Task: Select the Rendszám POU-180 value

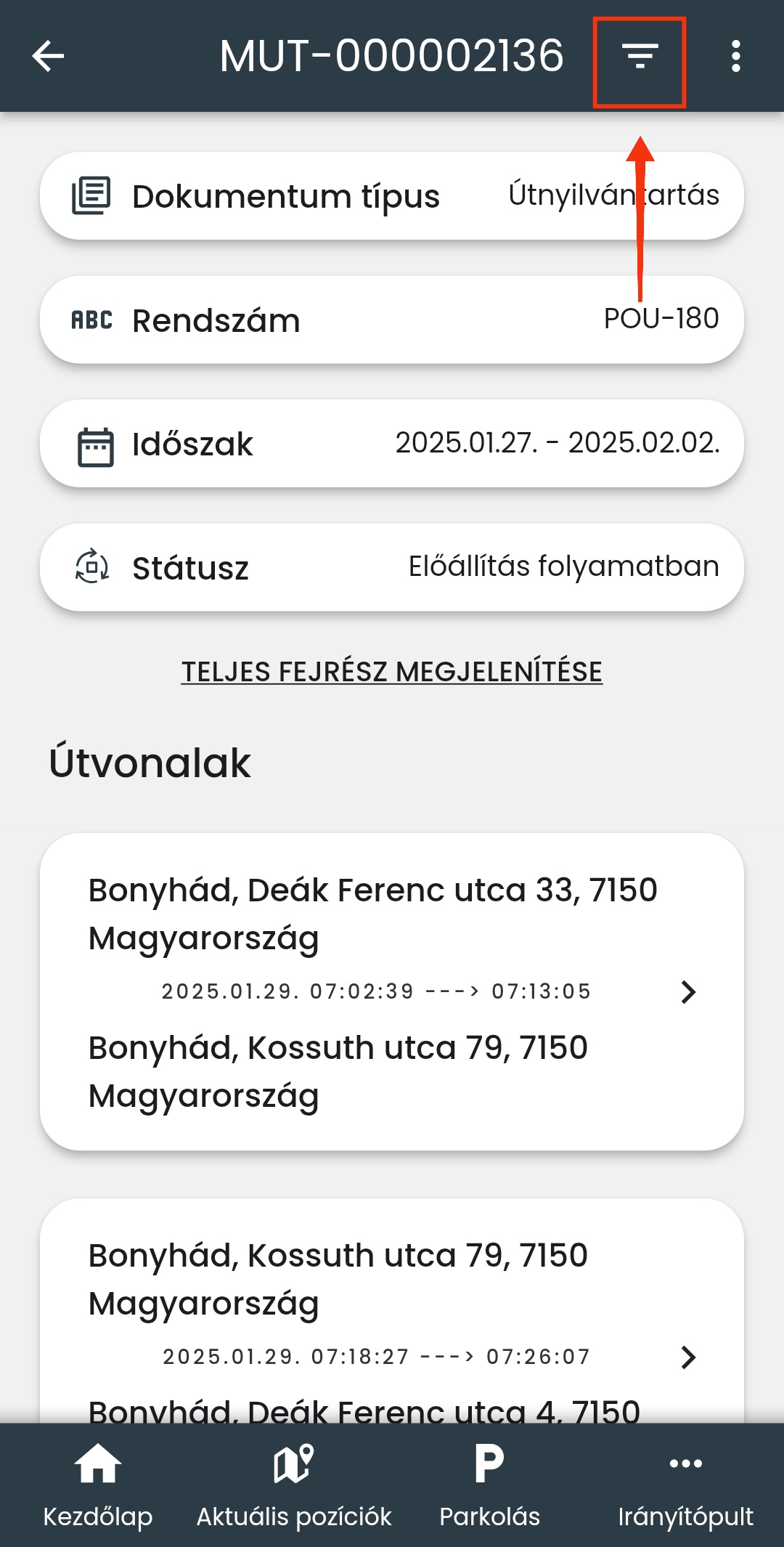Action: click(x=661, y=319)
